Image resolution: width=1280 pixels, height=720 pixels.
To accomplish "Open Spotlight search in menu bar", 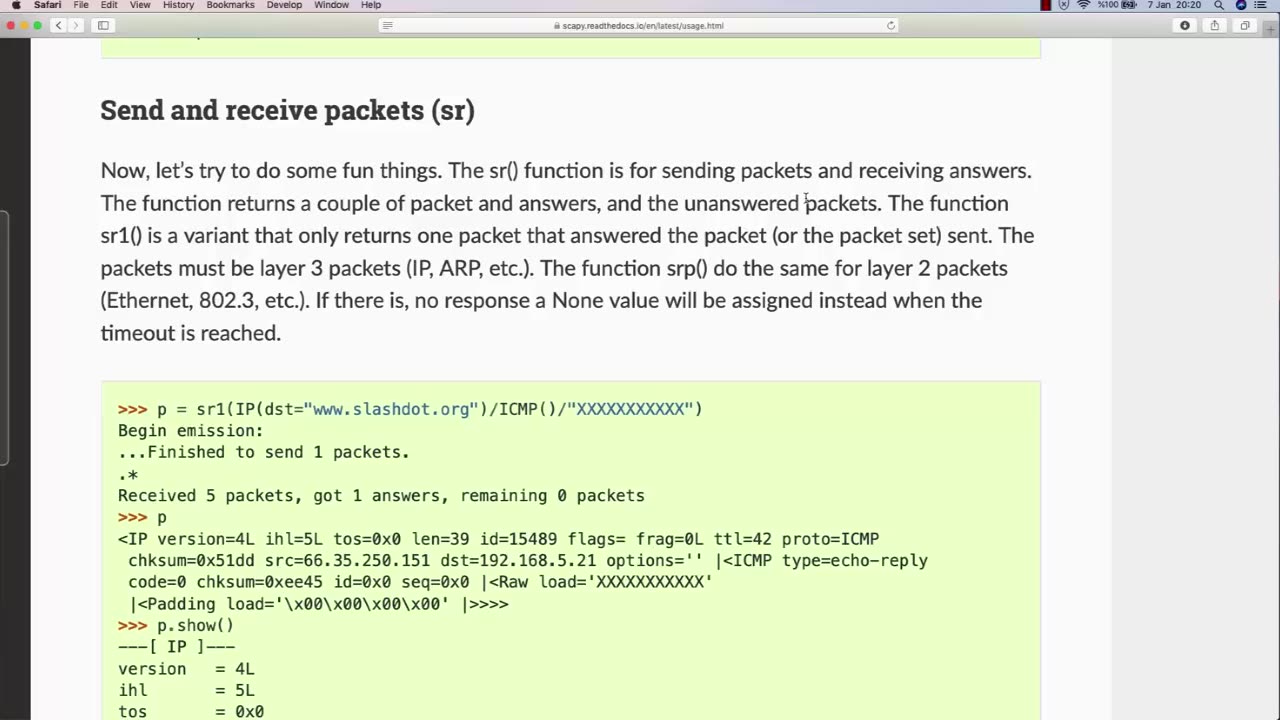I will [1219, 5].
